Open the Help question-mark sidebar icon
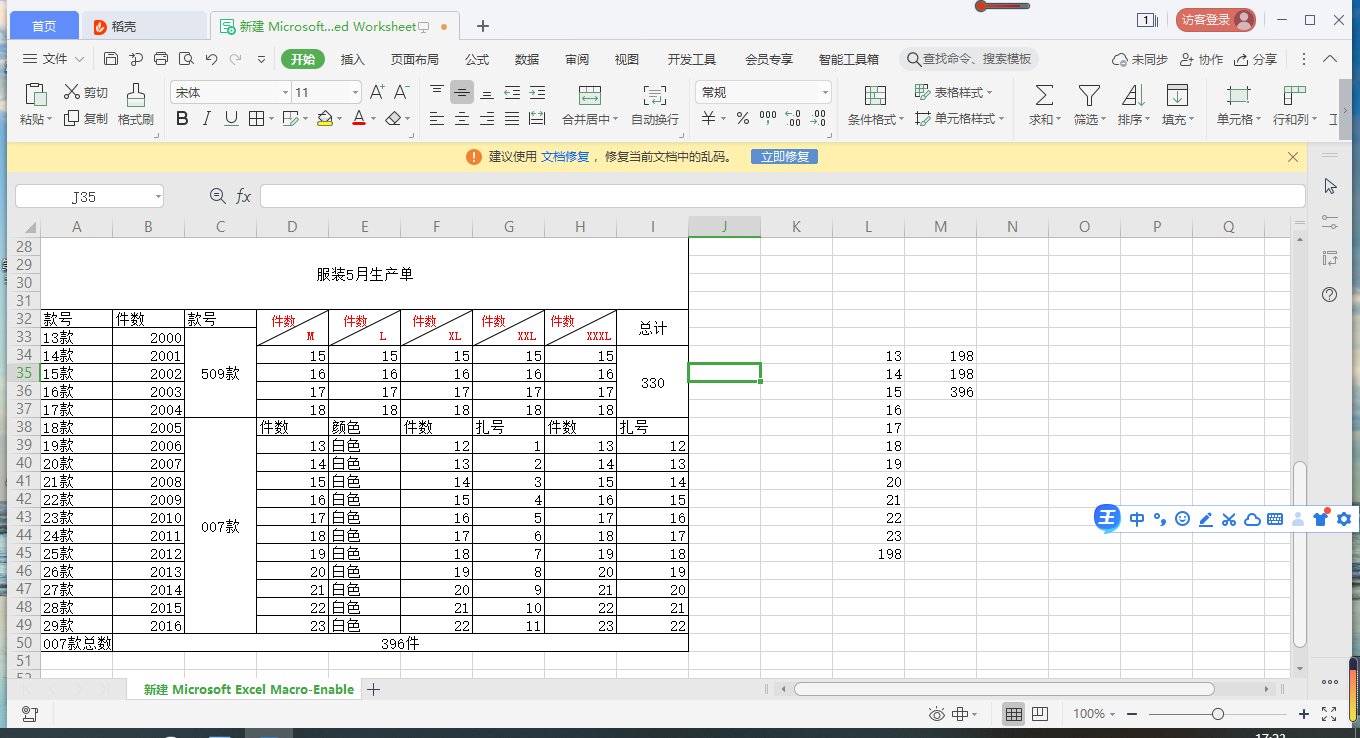Screen dimensions: 1360x738 coord(1329,294)
